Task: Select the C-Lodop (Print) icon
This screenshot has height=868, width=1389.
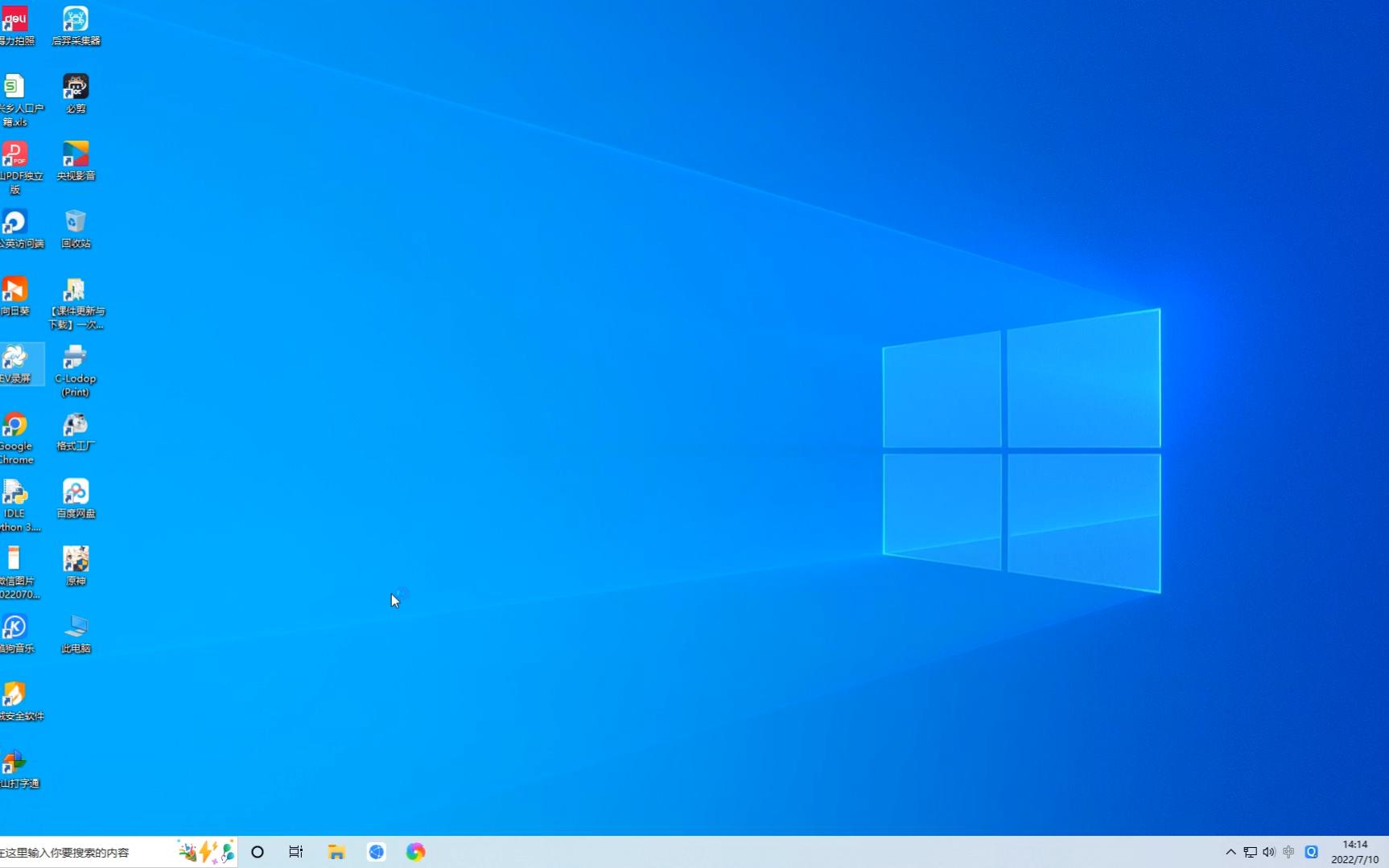Action: tap(76, 370)
